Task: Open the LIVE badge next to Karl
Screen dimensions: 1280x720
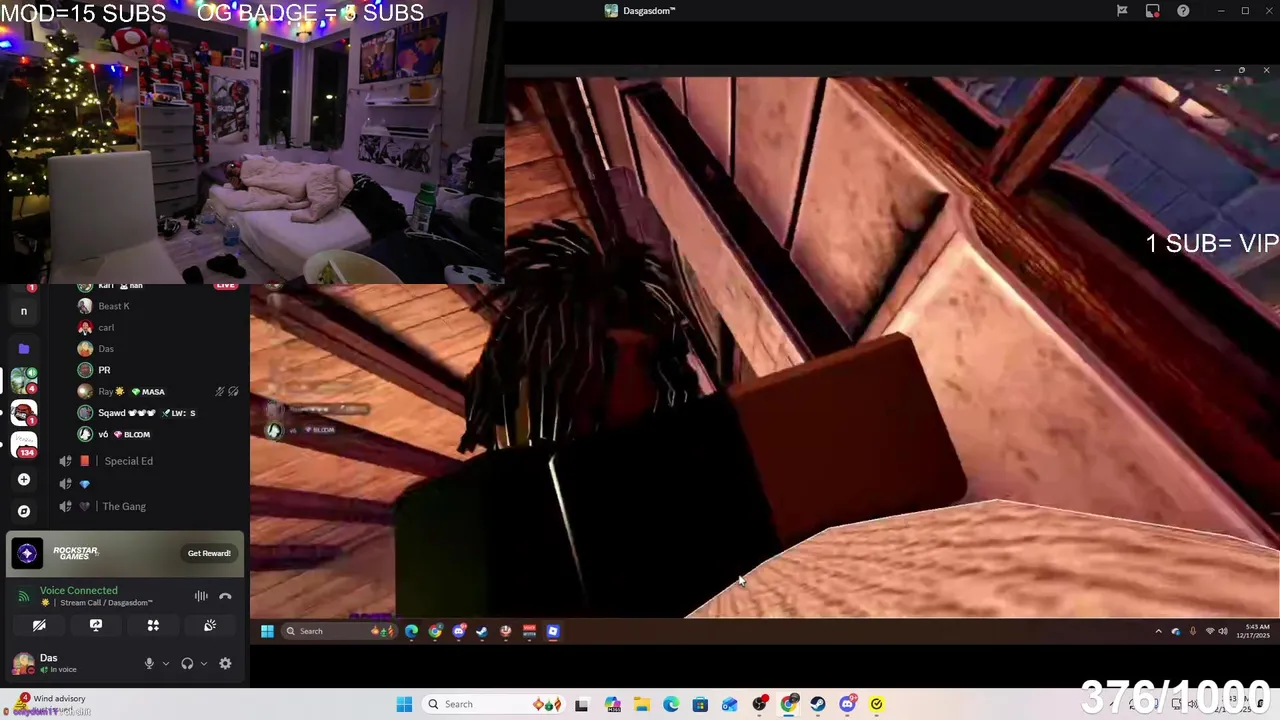Action: tap(225, 286)
